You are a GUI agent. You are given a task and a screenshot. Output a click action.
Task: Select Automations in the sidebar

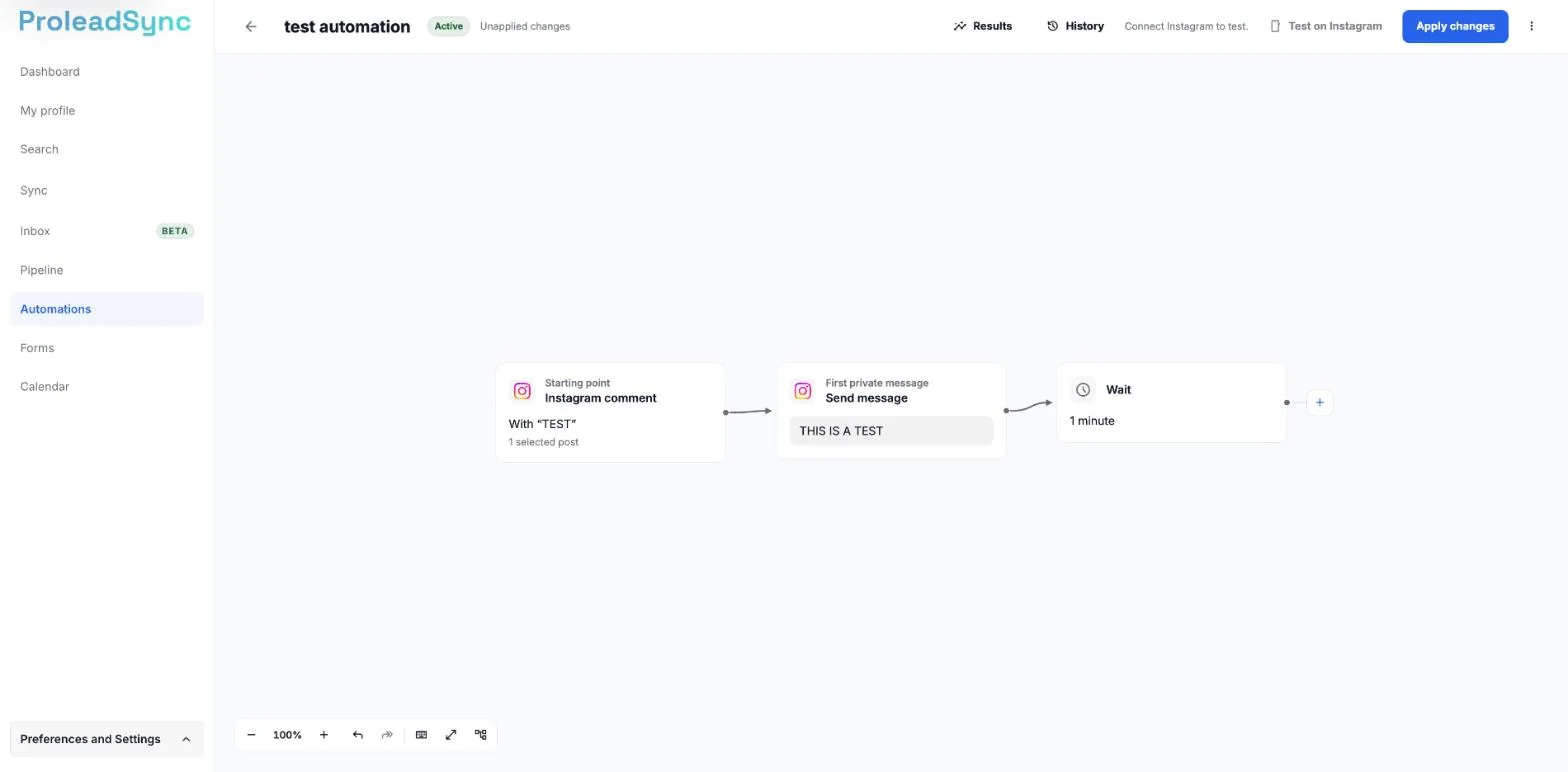pos(107,309)
